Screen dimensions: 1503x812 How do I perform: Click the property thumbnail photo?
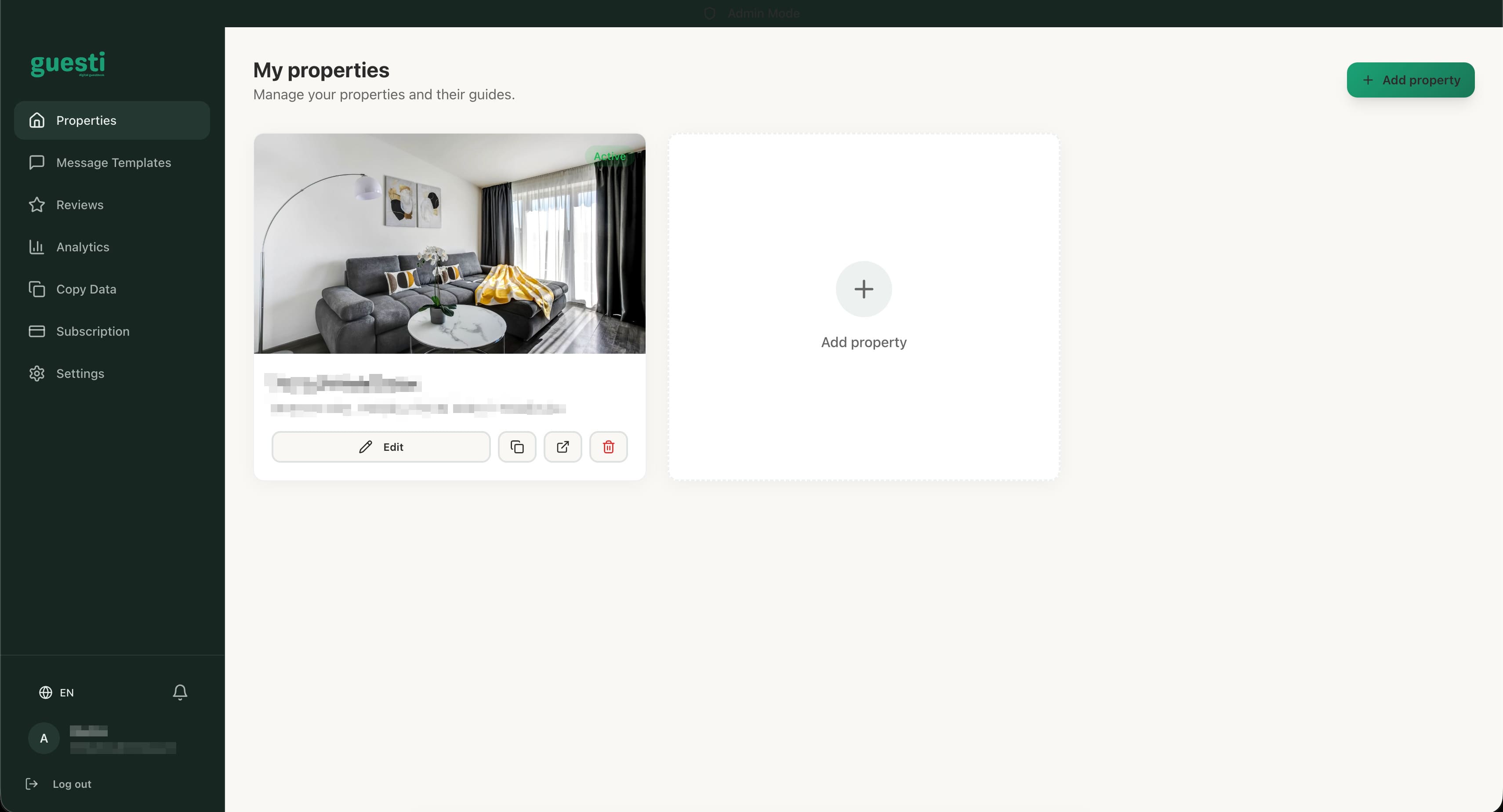(x=449, y=244)
